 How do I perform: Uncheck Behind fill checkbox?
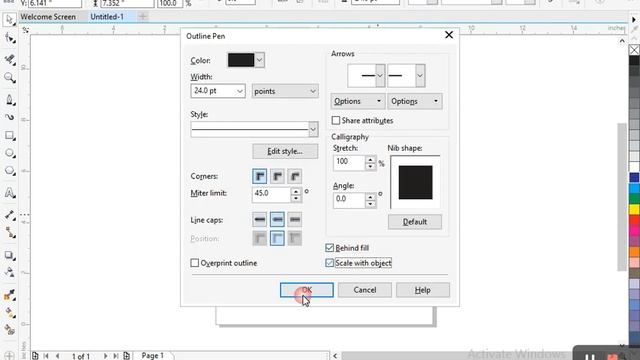click(330, 248)
